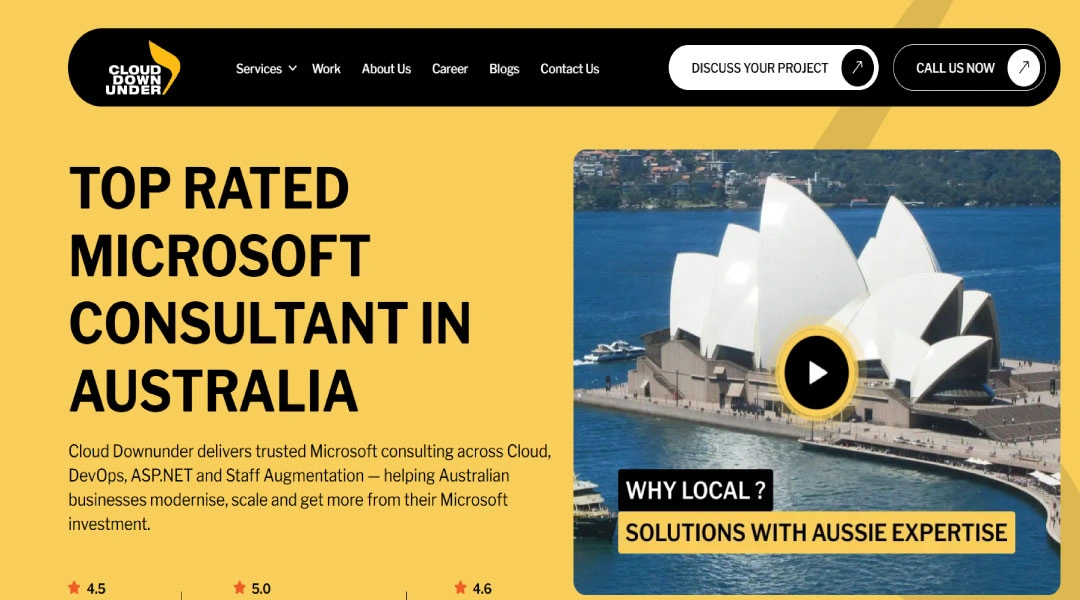
Task: Click the 5.0 star rating
Action: pyautogui.click(x=252, y=588)
